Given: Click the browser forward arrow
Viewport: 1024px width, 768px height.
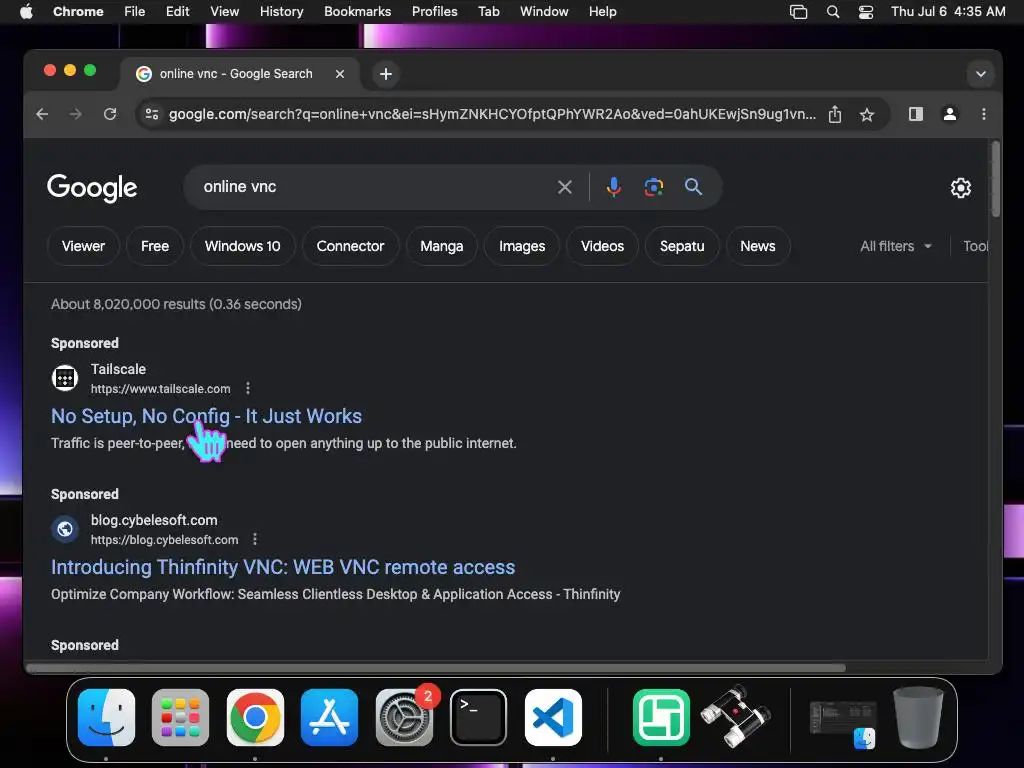Looking at the screenshot, I should 76,114.
